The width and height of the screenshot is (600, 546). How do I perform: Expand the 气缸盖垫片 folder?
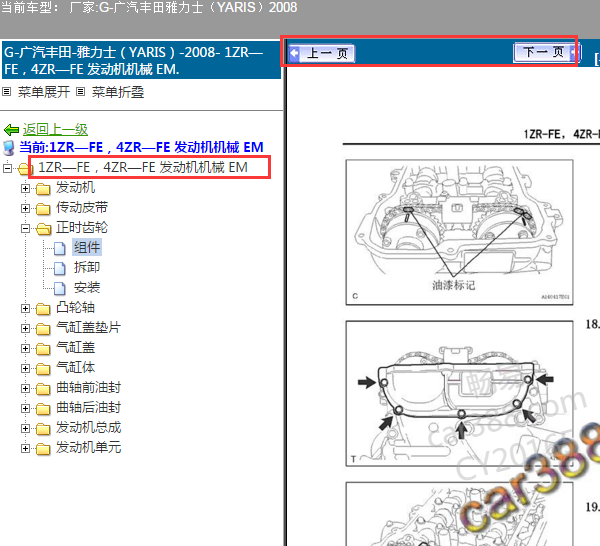click(25, 328)
